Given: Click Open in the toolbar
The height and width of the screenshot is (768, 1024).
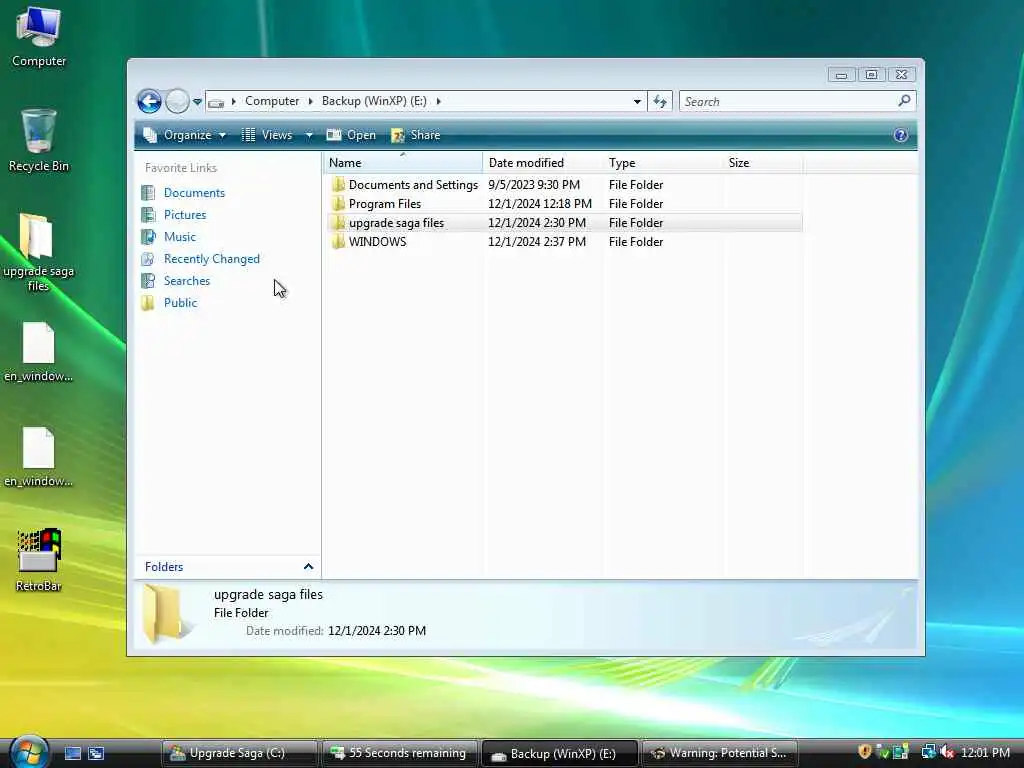Looking at the screenshot, I should [x=351, y=135].
